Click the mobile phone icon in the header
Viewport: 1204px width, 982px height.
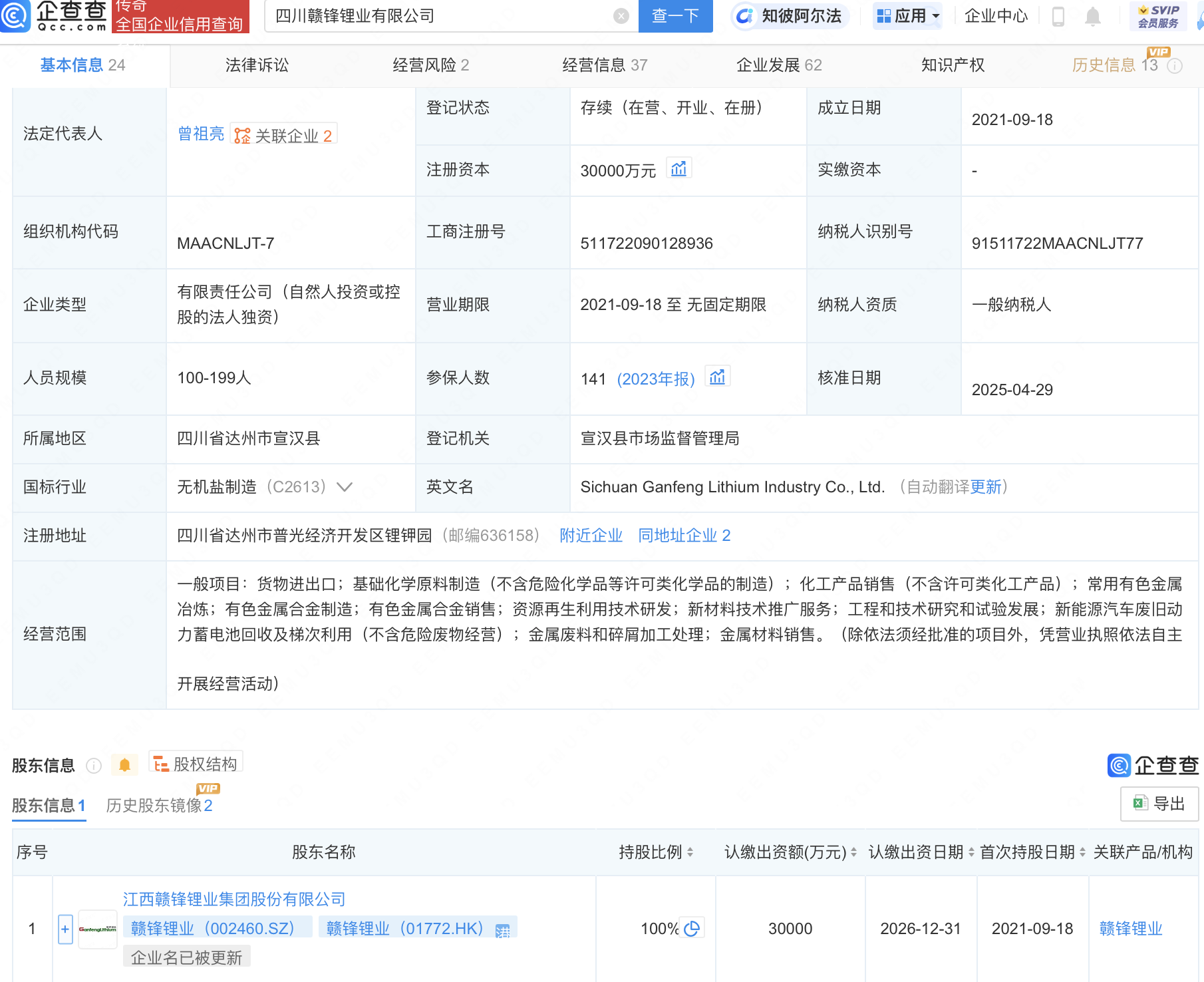1058,17
